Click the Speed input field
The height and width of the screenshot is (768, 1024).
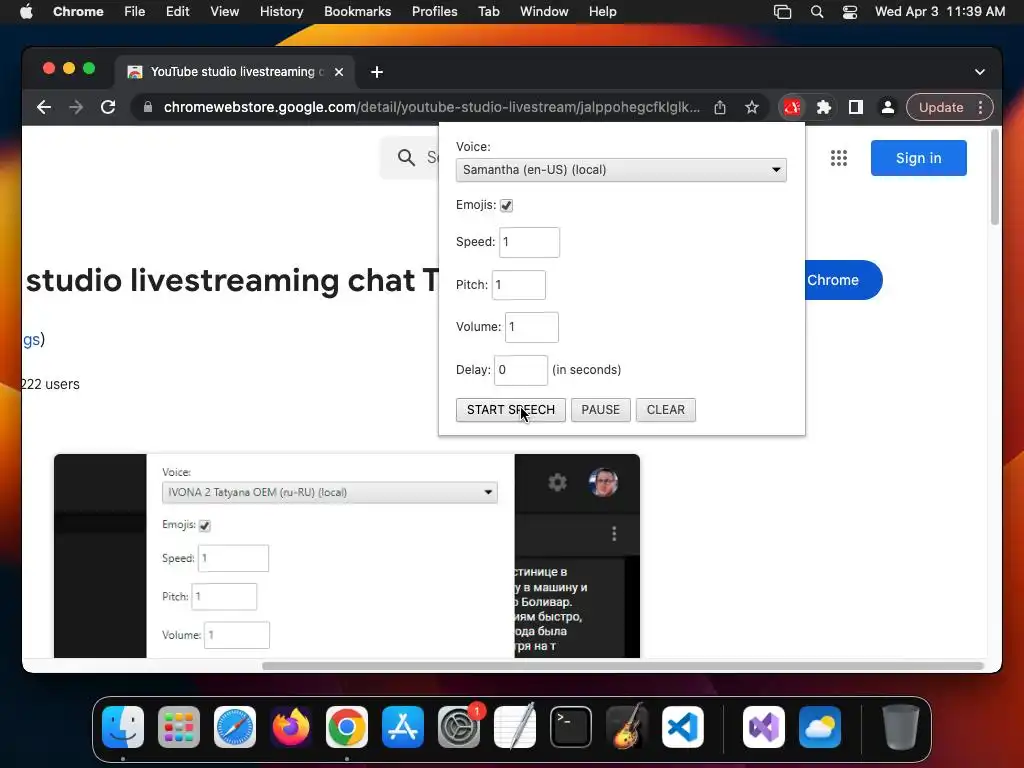[x=529, y=242]
